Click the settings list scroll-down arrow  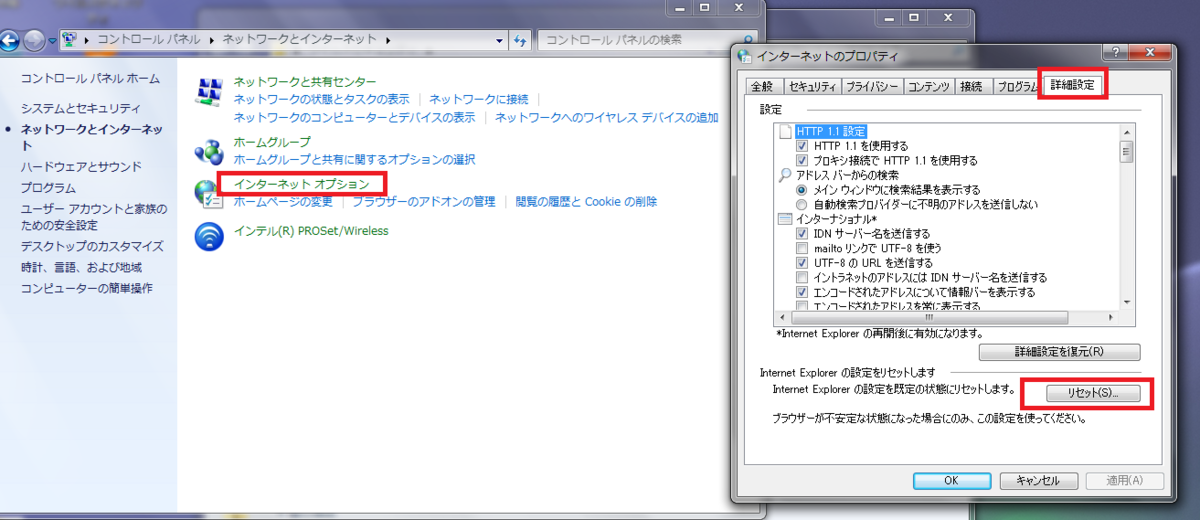pos(1126,302)
